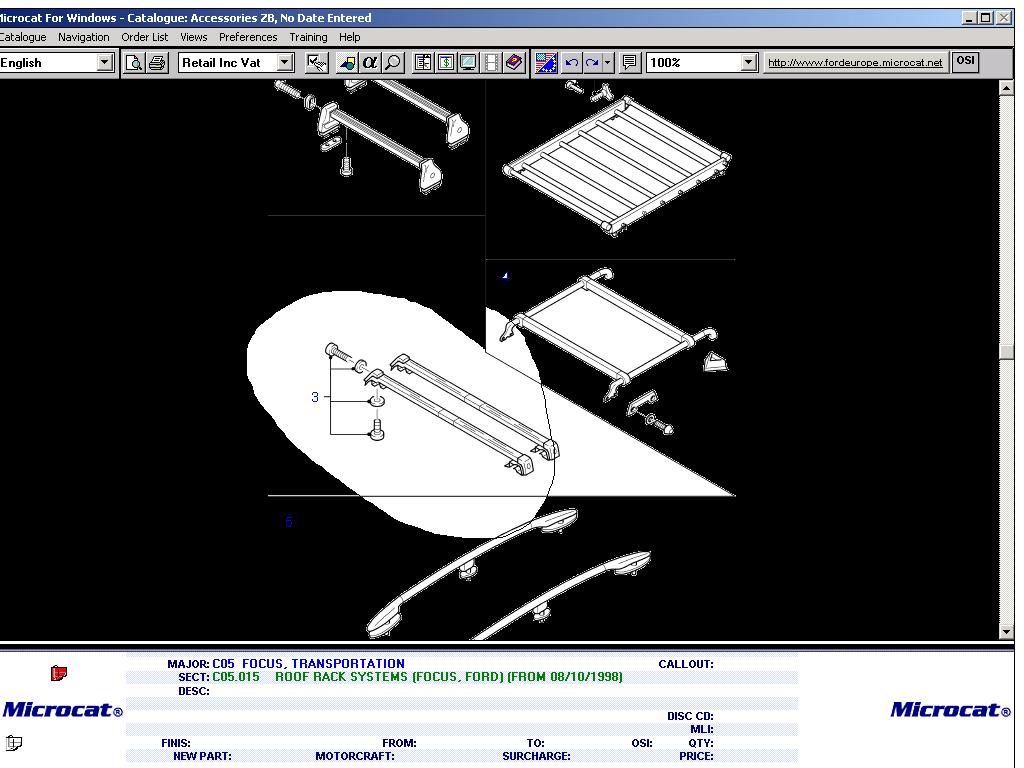Click the monitor display icon in toolbar
Viewport: 1024px width, 768px height.
(468, 63)
